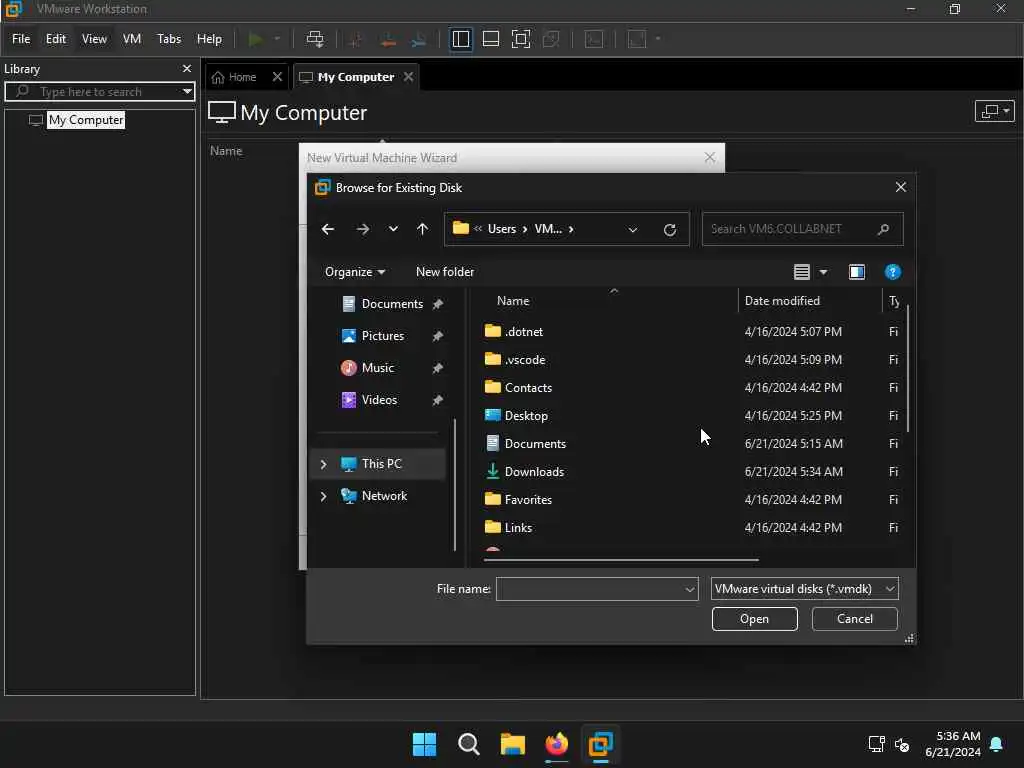
Task: Click the green Power On play icon
Action: coord(255,39)
